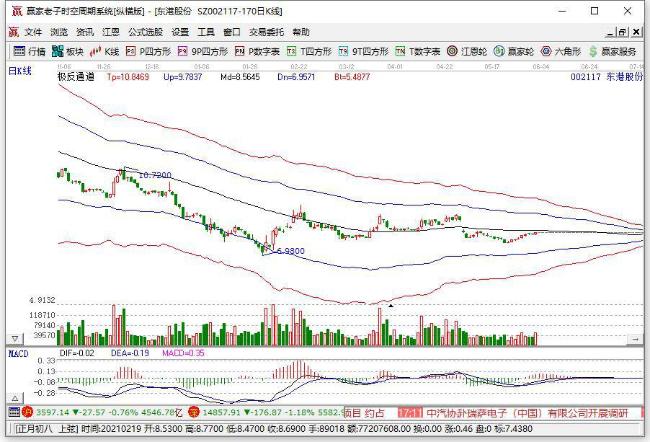Click the 14857.91 index quote
The height and width of the screenshot is (442, 650).
point(221,413)
